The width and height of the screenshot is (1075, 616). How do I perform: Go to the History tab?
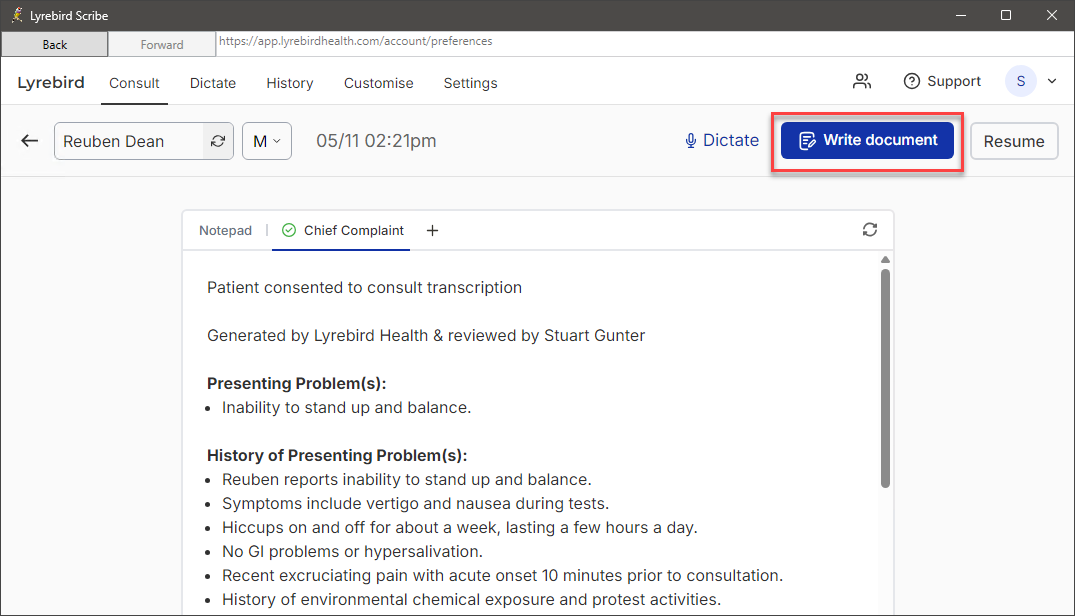[x=289, y=83]
